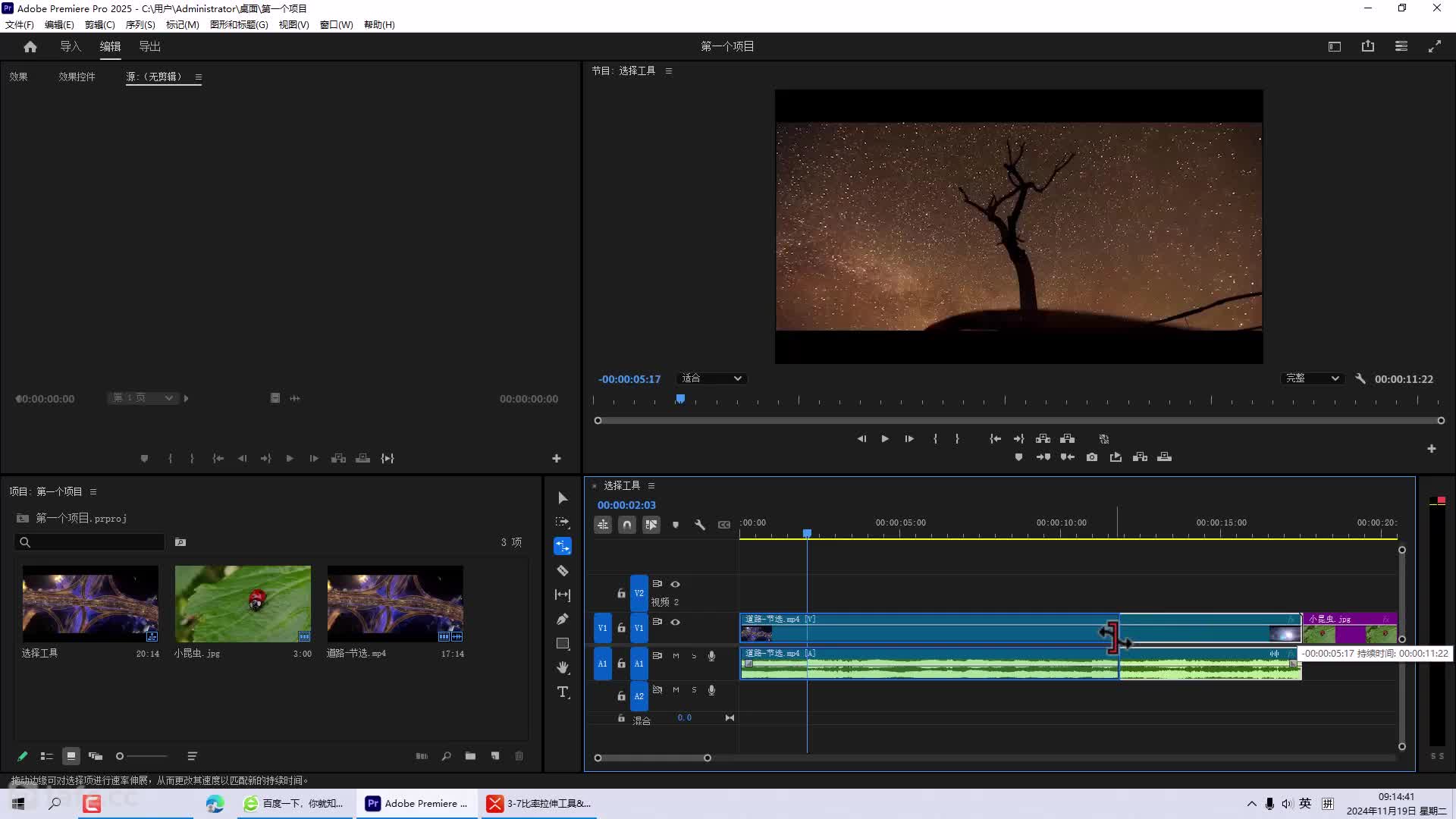
Task: Select the Type (text) tool
Action: coord(563,692)
